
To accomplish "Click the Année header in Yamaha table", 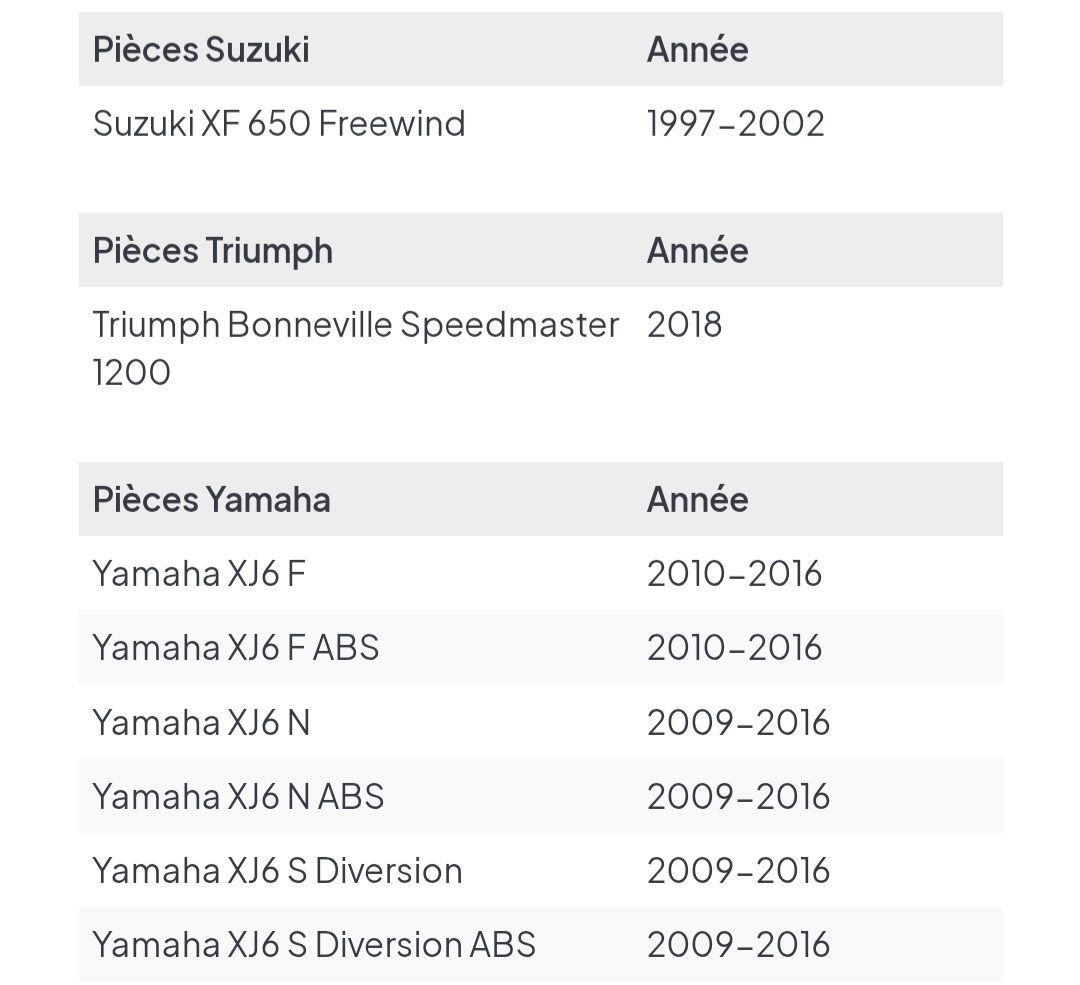I will [x=697, y=499].
